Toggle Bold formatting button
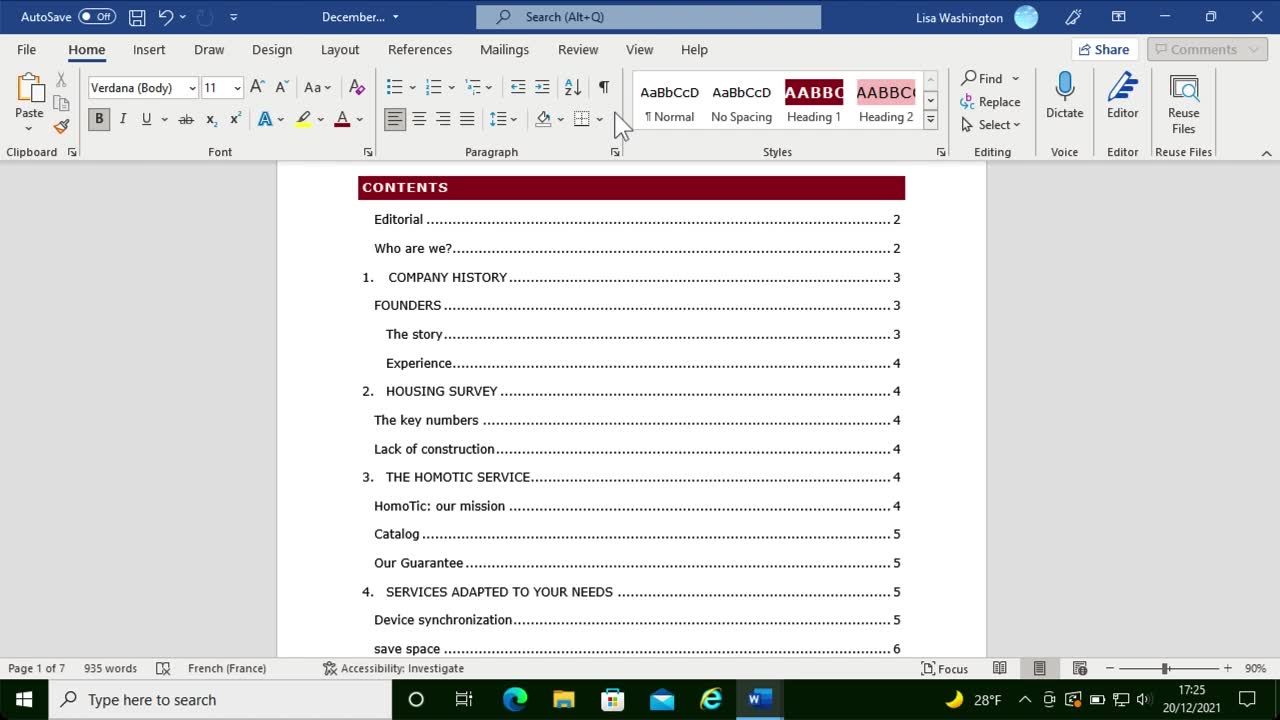Screen dimensions: 1280x720 pos(99,119)
